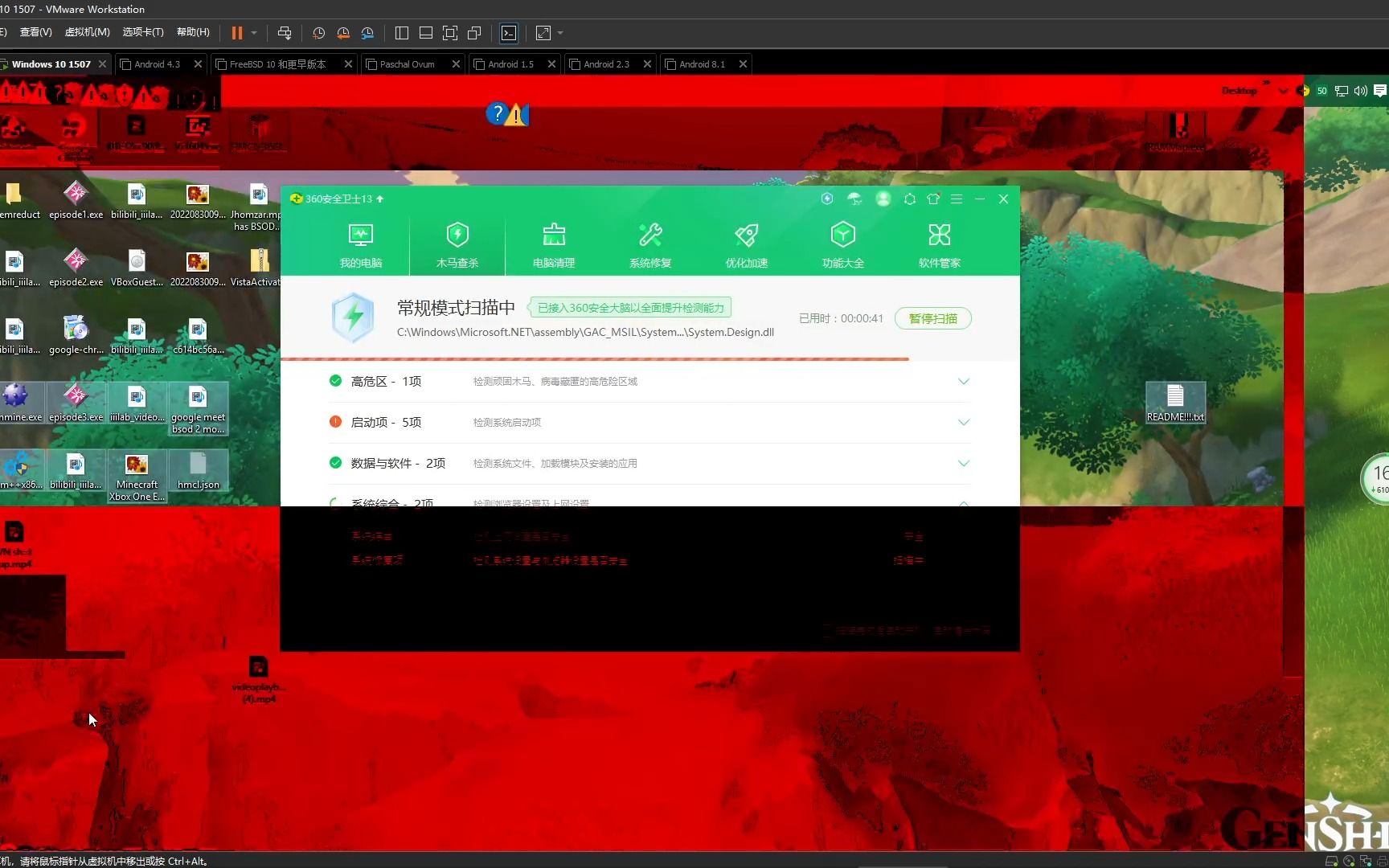This screenshot has height=868, width=1389.
Task: Click the scanned file path text
Action: pyautogui.click(x=585, y=332)
